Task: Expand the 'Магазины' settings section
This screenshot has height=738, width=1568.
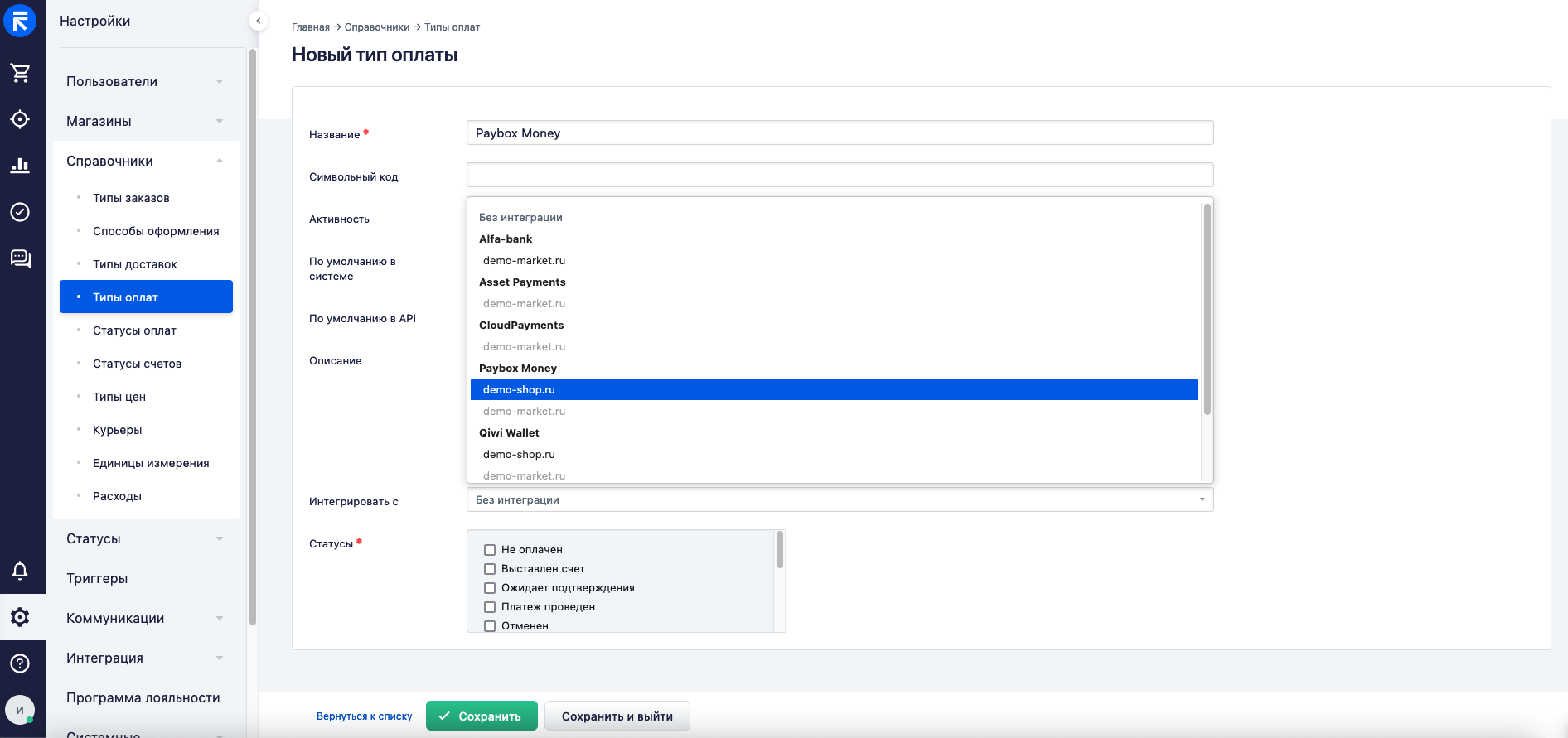Action: 146,121
